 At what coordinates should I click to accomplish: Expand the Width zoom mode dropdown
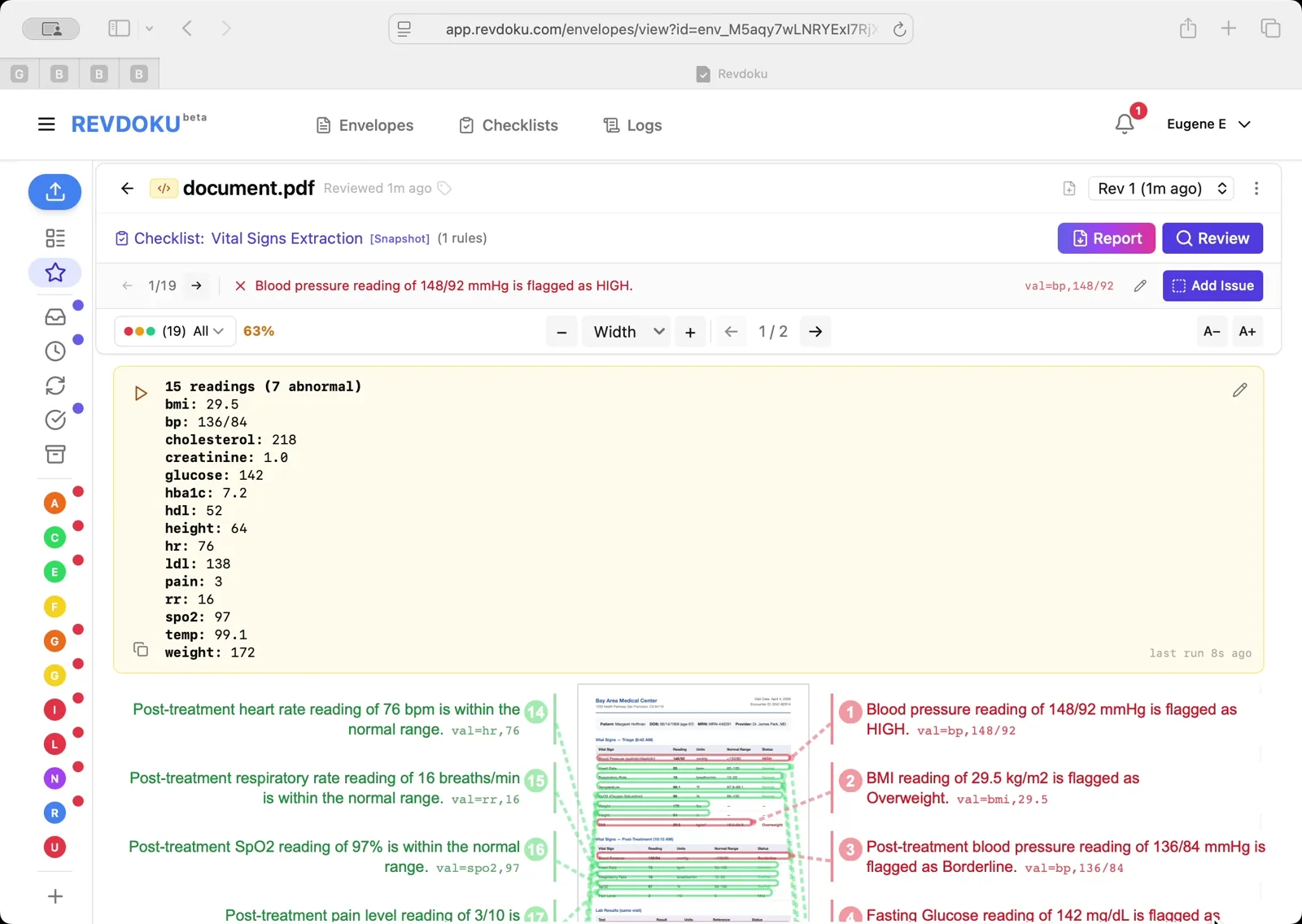click(627, 332)
